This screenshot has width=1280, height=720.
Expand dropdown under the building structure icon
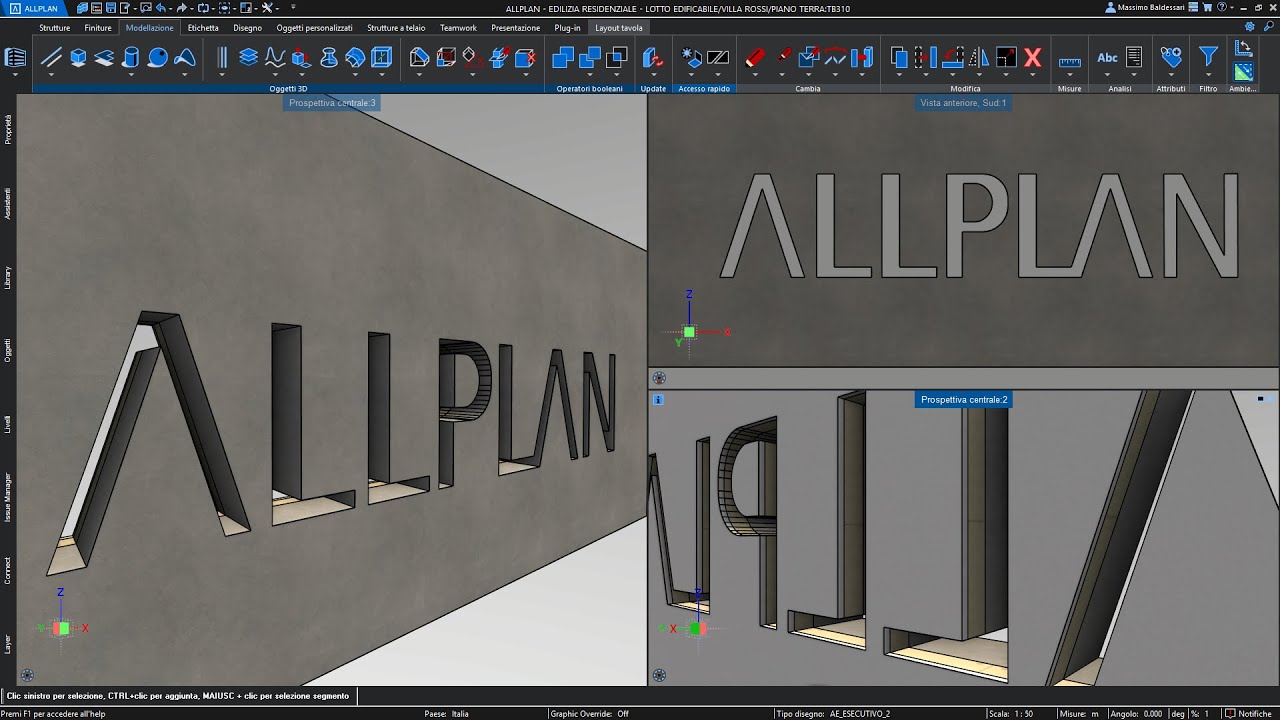(15, 74)
